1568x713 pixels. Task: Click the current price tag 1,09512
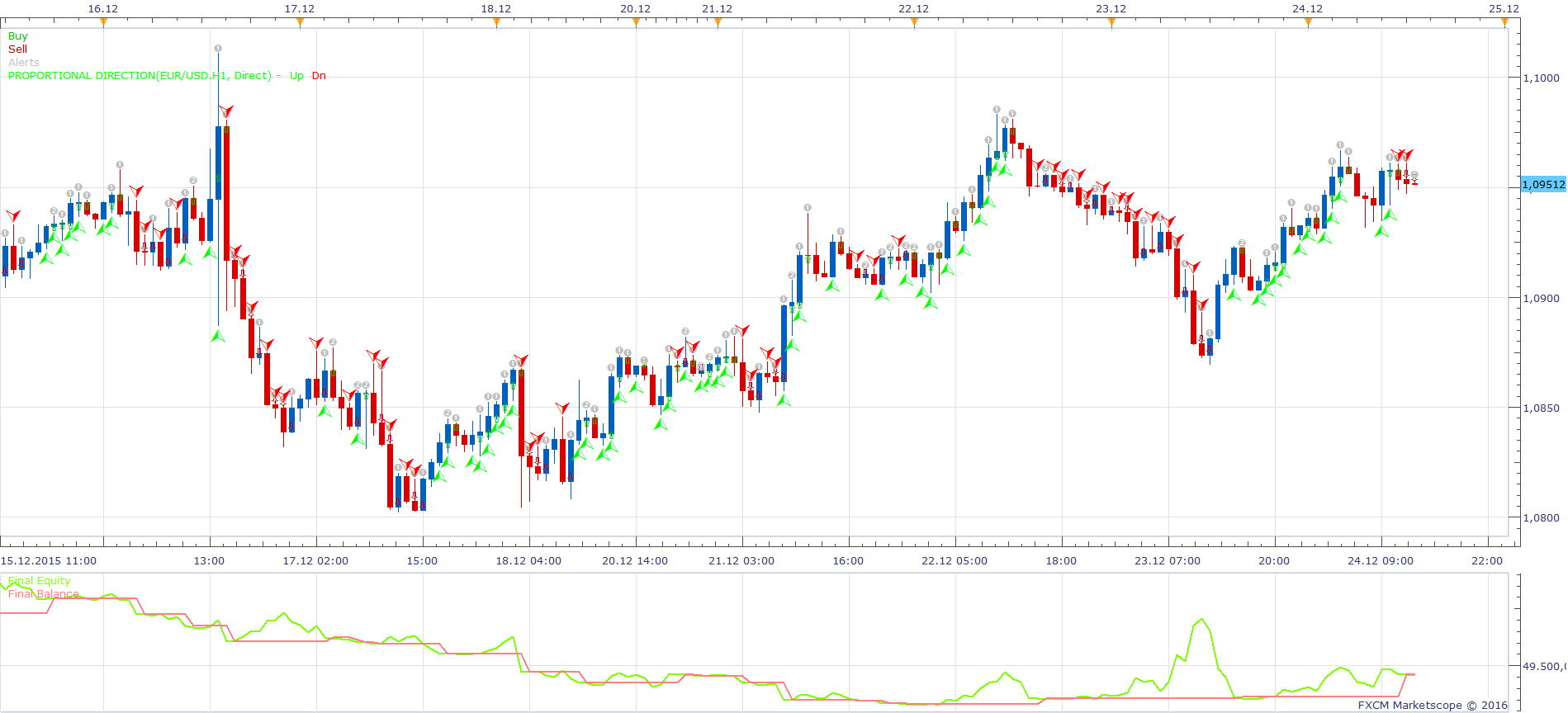point(1543,185)
